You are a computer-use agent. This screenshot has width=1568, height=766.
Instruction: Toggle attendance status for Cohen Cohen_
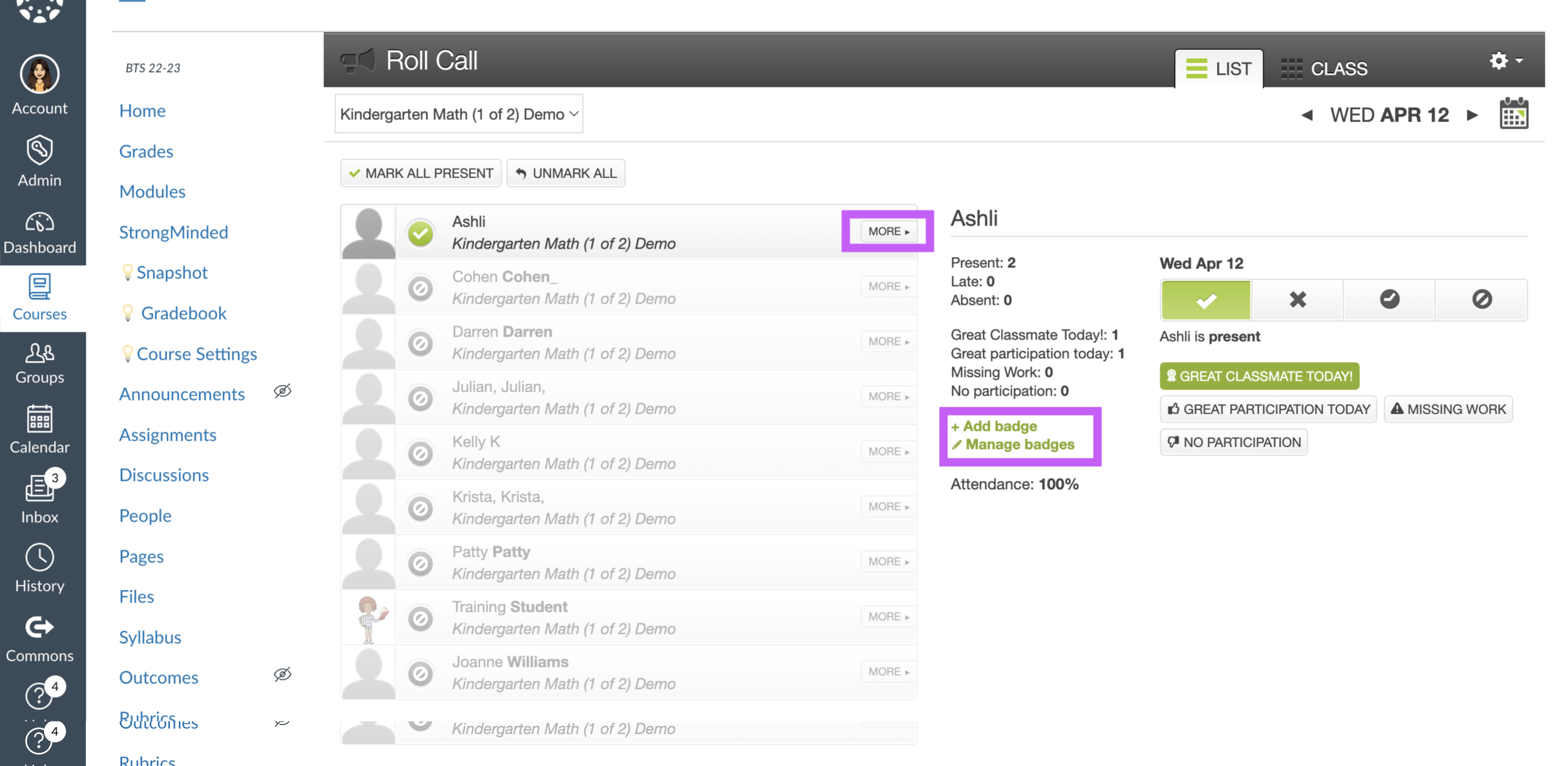pyautogui.click(x=420, y=288)
